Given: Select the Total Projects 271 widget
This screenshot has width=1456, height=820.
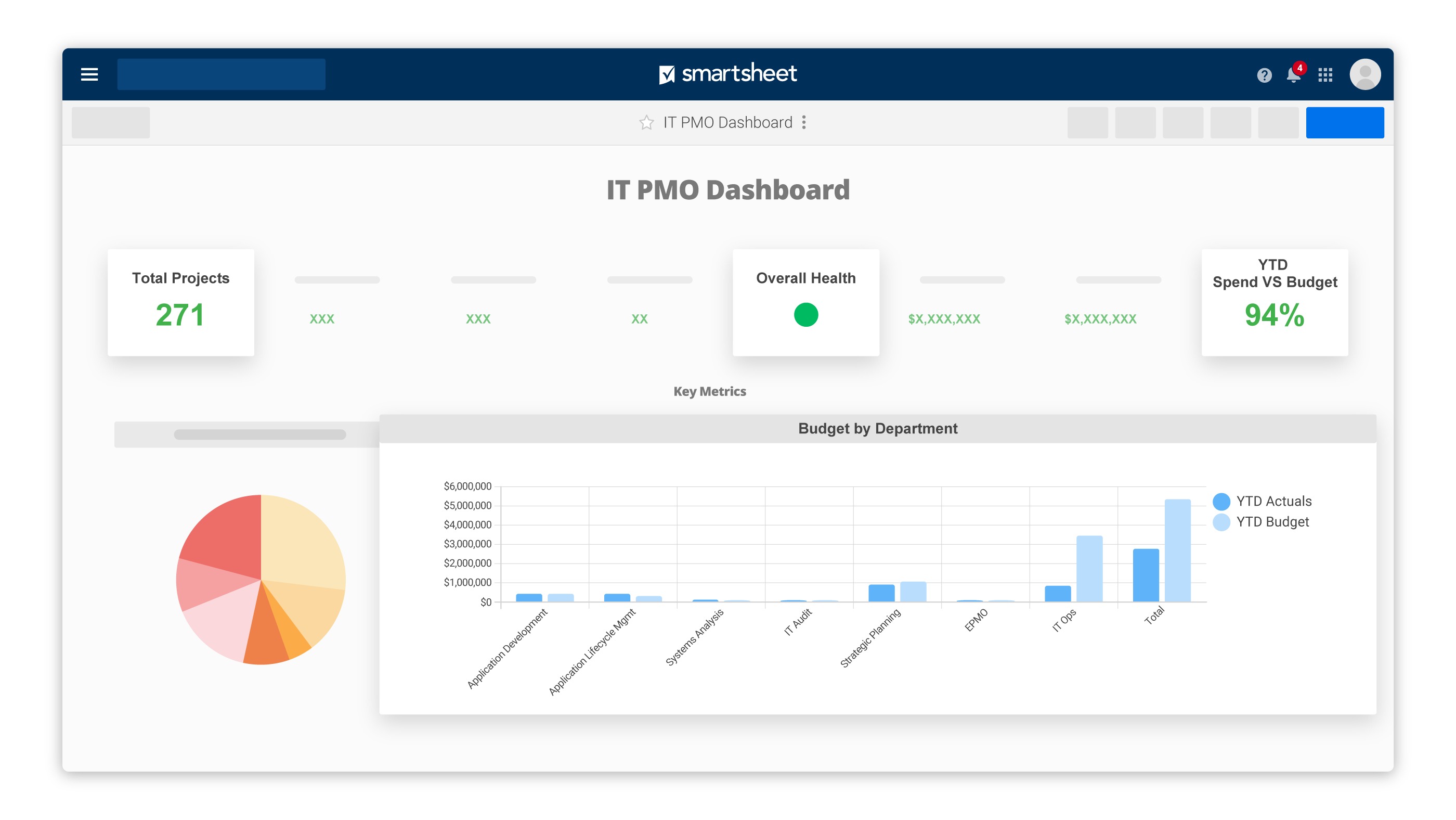Looking at the screenshot, I should coord(180,302).
